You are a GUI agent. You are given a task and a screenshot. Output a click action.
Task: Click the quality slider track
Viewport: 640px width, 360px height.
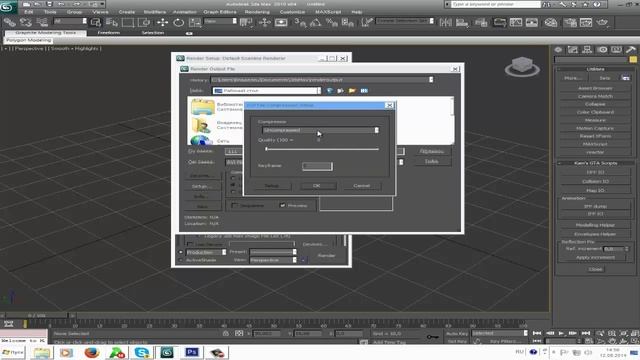pos(322,149)
